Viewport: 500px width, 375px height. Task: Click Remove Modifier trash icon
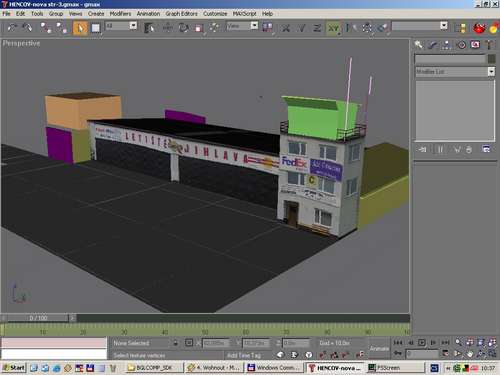tap(469, 150)
